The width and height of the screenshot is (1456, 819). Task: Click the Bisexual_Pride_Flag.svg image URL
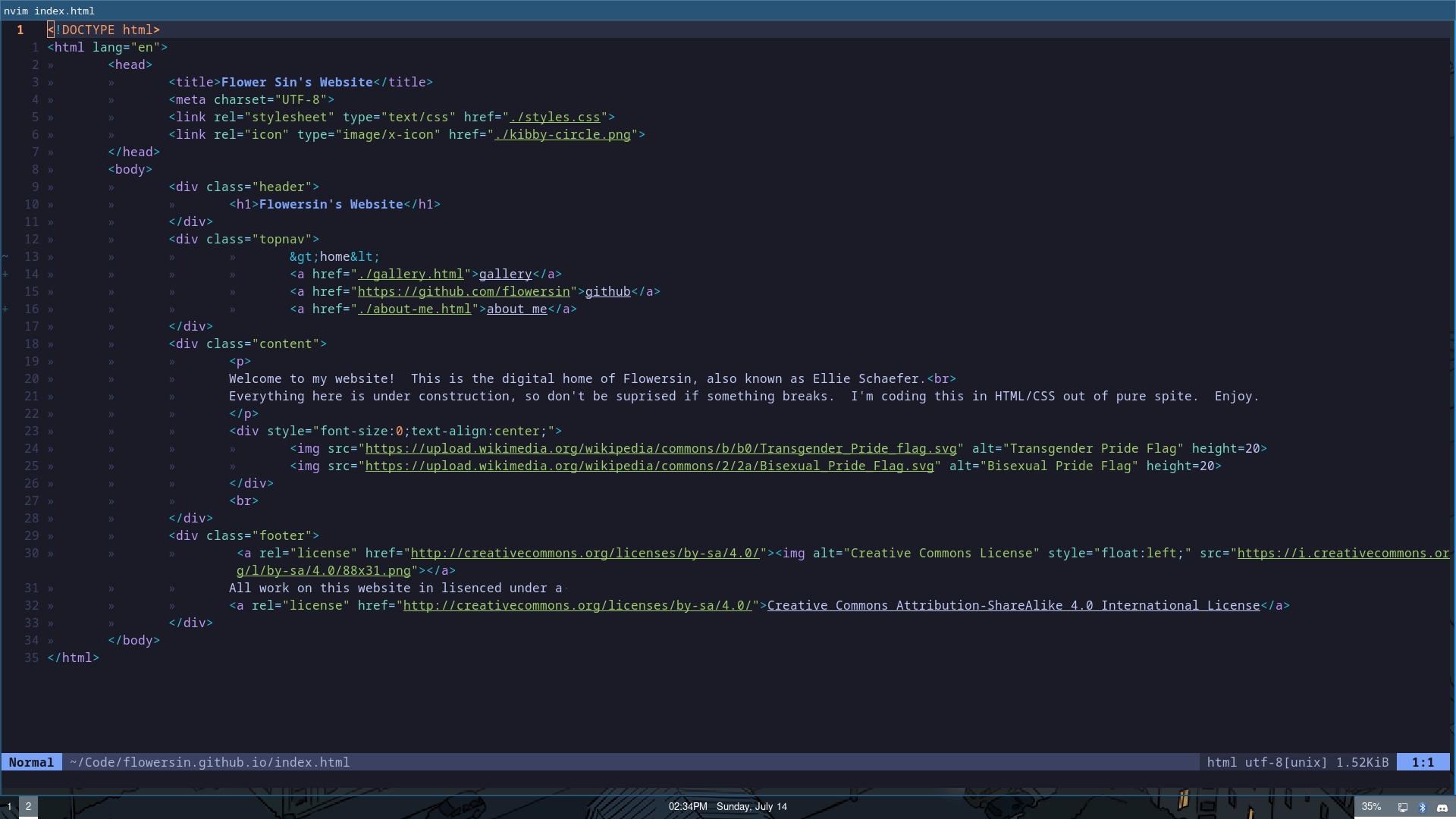649,466
